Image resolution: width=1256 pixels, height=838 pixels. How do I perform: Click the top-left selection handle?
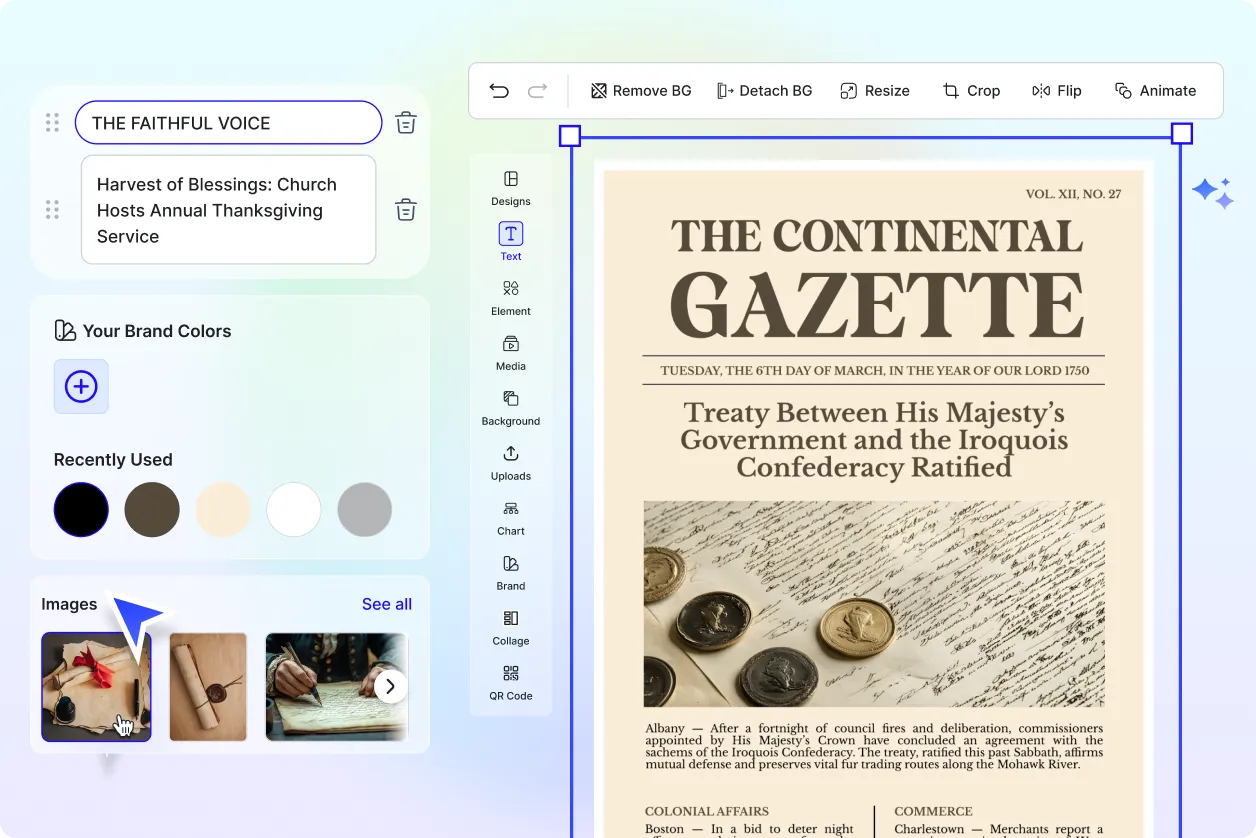570,135
